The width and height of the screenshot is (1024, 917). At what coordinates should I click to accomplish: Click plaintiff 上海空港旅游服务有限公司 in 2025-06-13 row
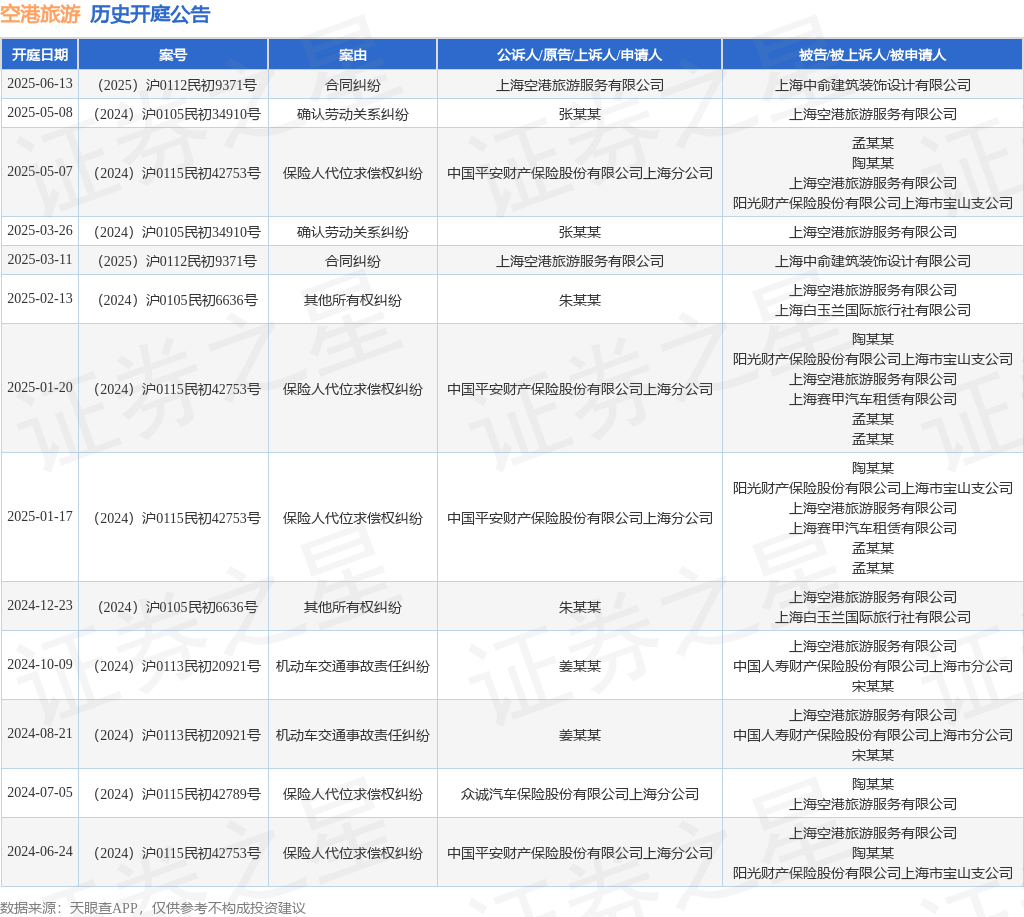580,85
